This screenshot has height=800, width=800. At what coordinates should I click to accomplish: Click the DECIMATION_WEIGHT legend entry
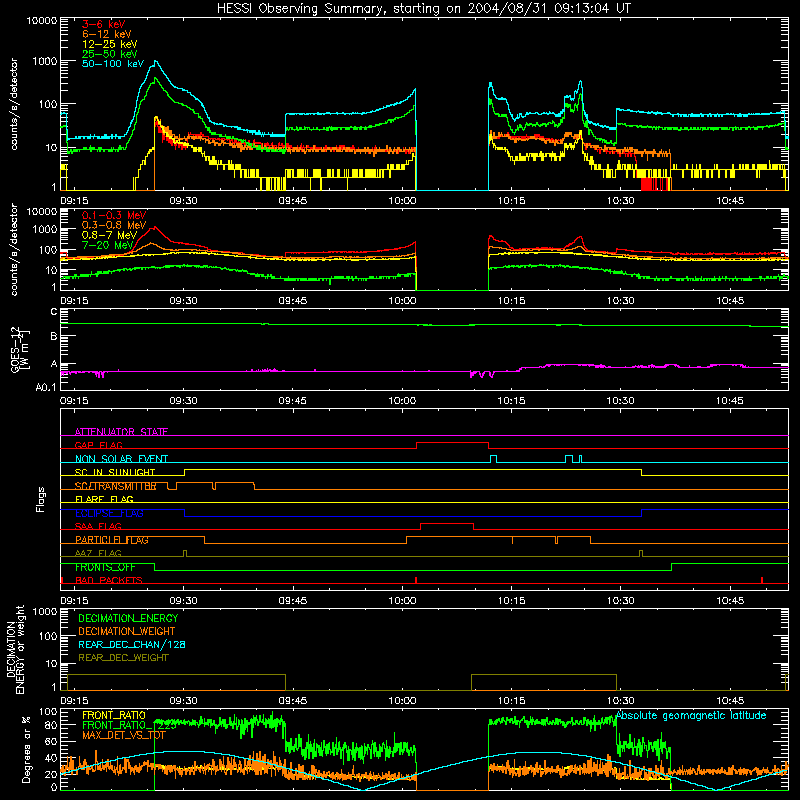pos(127,631)
